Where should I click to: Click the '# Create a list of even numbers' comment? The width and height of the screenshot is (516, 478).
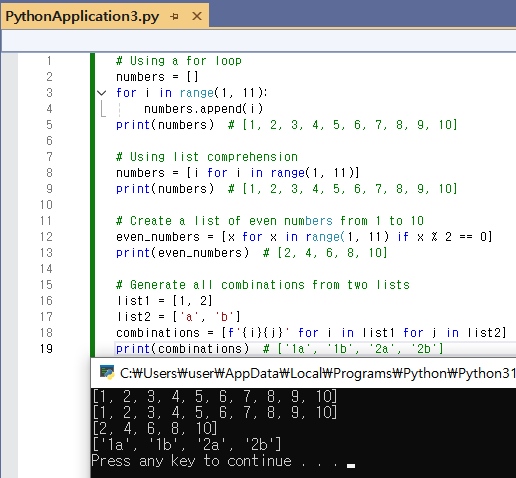tap(270, 221)
